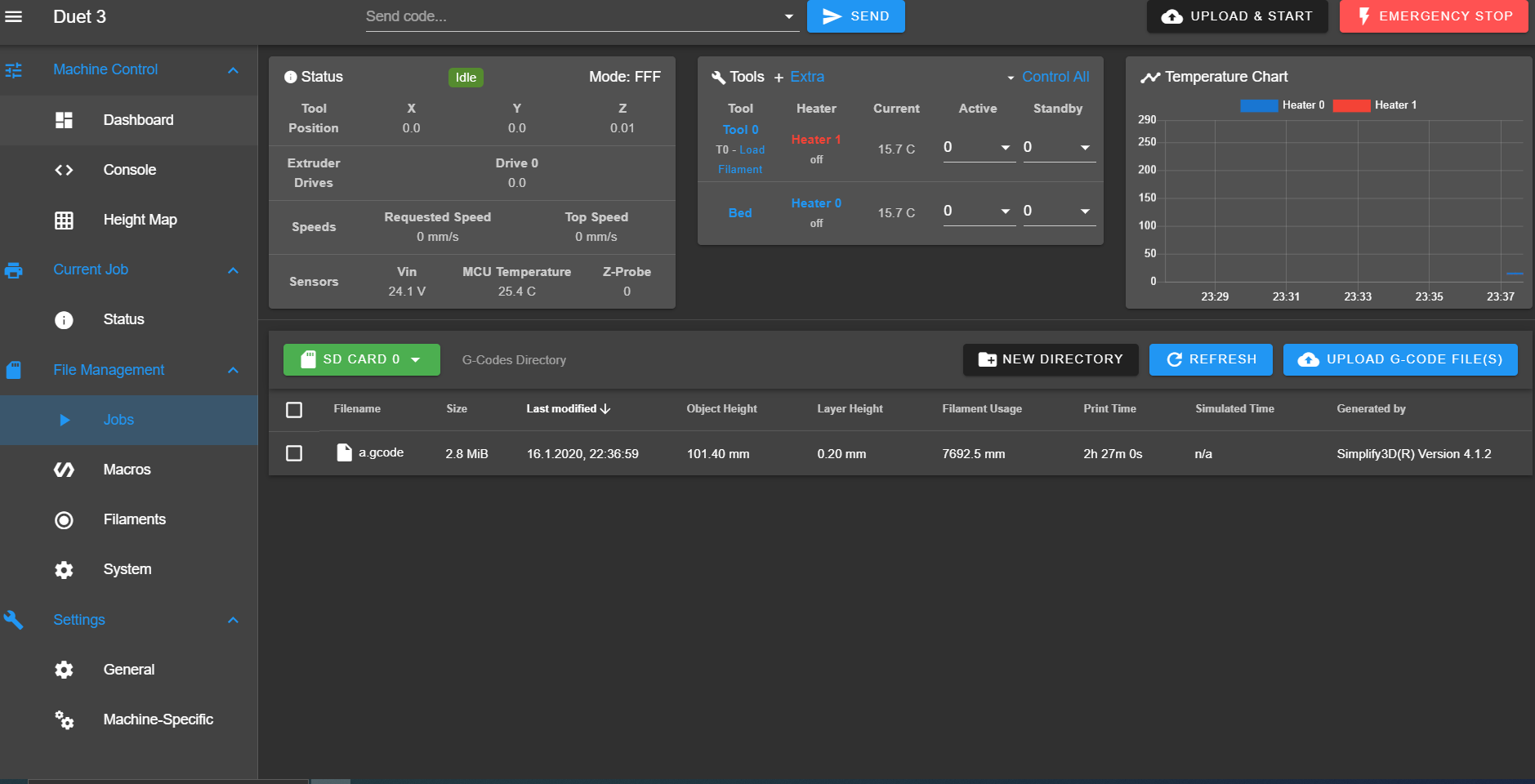This screenshot has height=784, width=1535.
Task: Click the Status panel info icon
Action: (290, 78)
